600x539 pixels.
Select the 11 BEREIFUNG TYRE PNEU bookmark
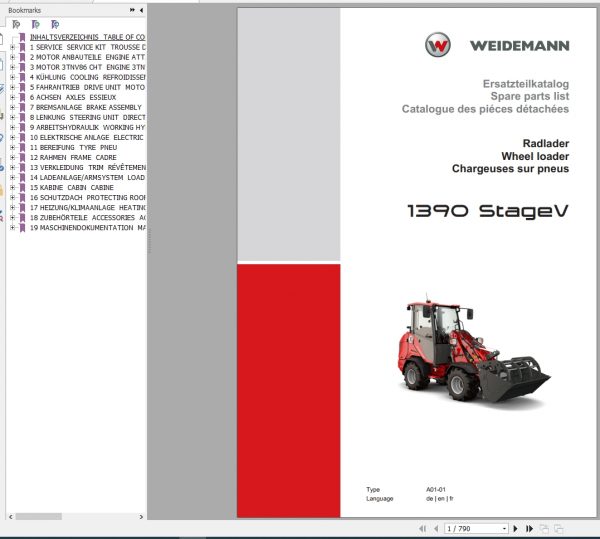tap(73, 147)
